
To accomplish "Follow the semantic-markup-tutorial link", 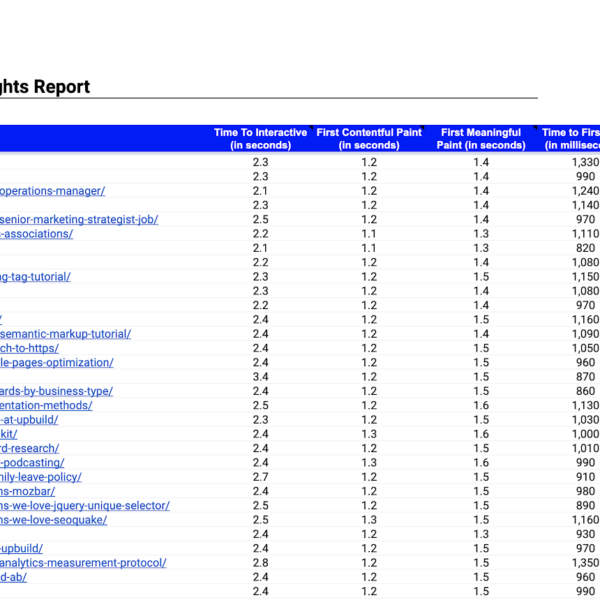I will [66, 334].
